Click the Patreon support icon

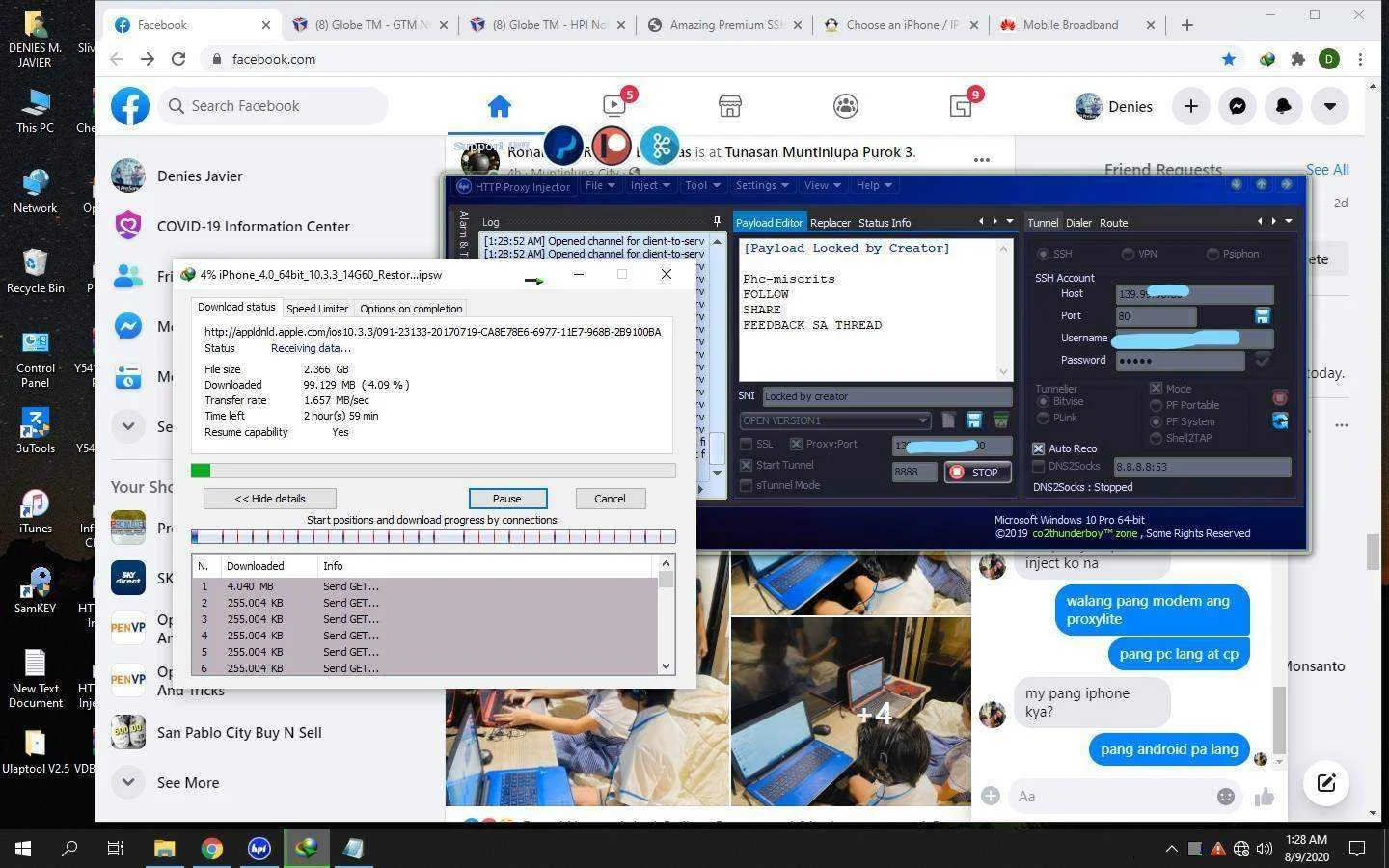[612, 146]
